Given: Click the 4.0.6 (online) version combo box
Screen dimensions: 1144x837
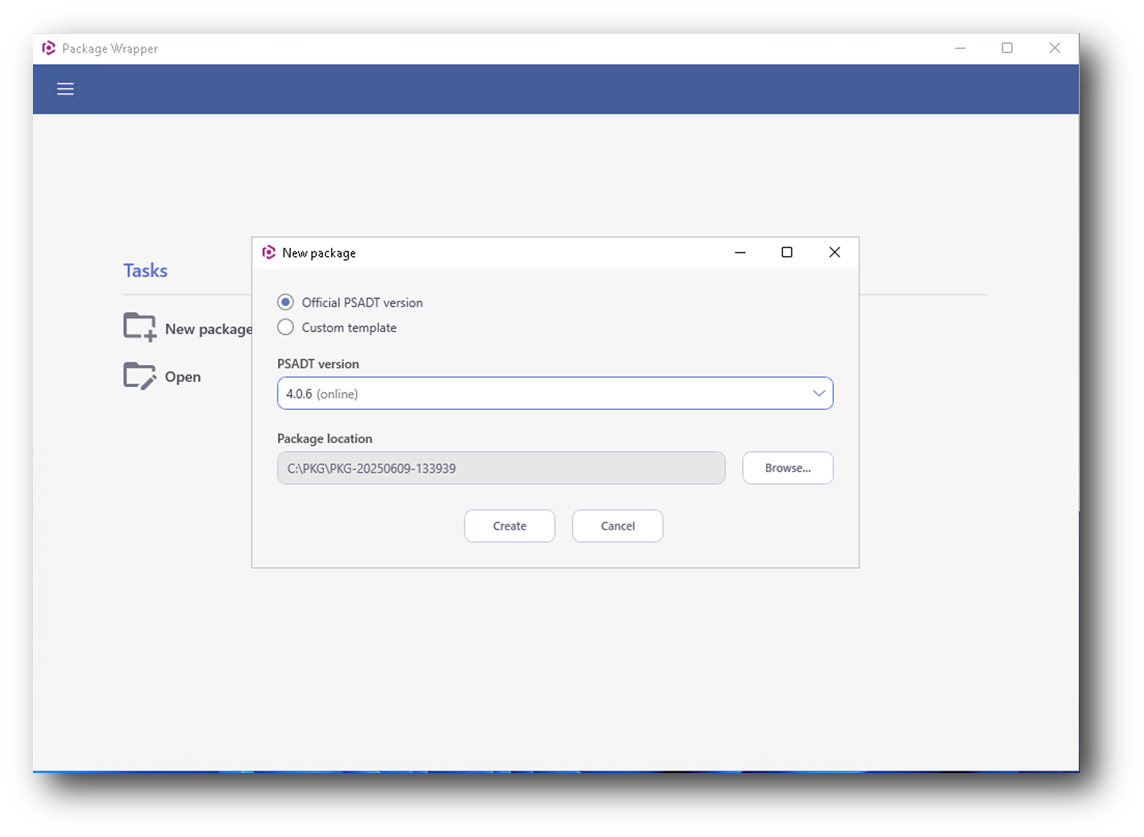Looking at the screenshot, I should pos(555,393).
